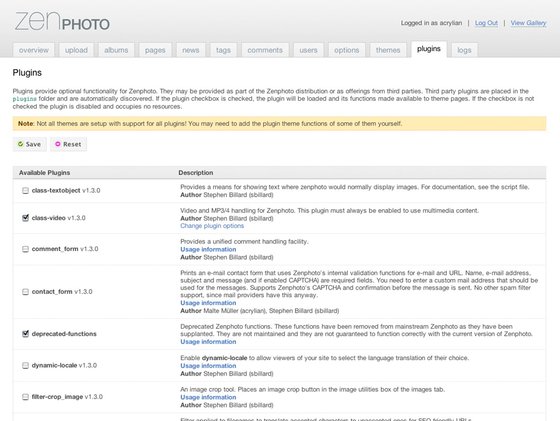Image resolution: width=560 pixels, height=421 pixels.
Task: Click the filter-crop_image plugin name
Action: pyautogui.click(x=57, y=397)
